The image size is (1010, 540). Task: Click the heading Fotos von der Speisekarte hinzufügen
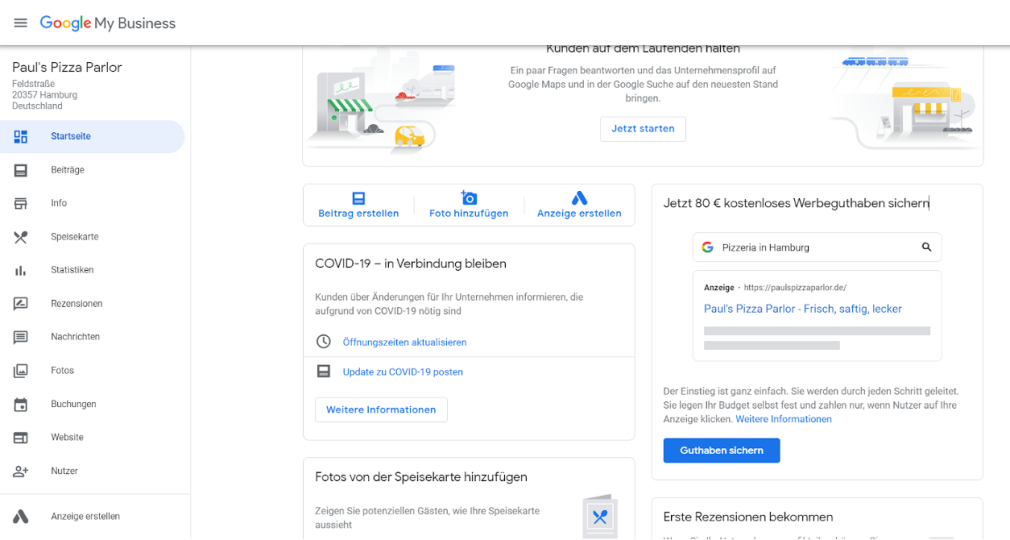pos(421,477)
